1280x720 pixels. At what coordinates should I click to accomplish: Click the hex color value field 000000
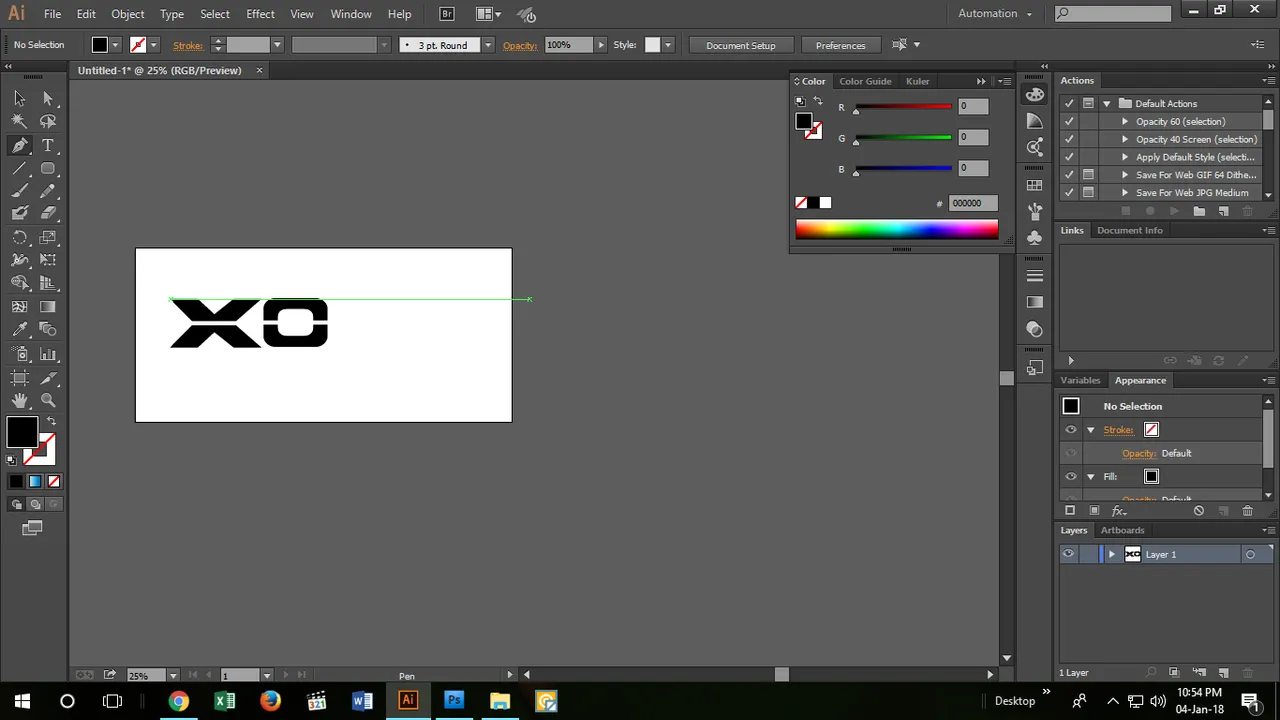click(x=972, y=203)
